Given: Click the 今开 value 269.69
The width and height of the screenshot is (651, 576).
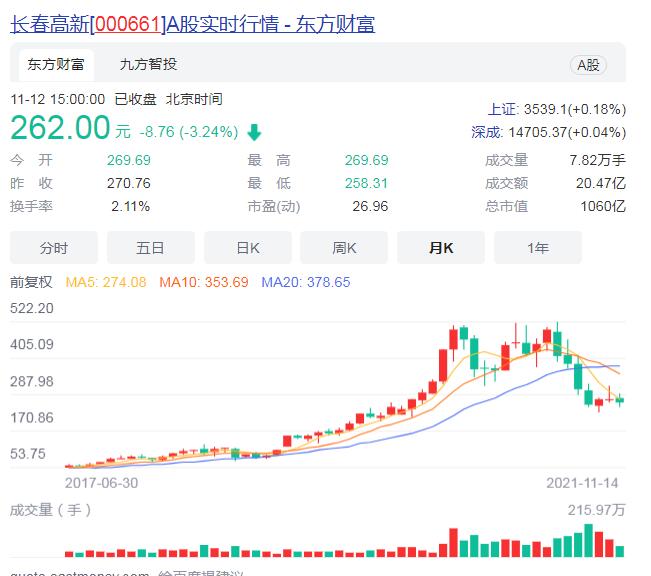Looking at the screenshot, I should coord(129,160).
